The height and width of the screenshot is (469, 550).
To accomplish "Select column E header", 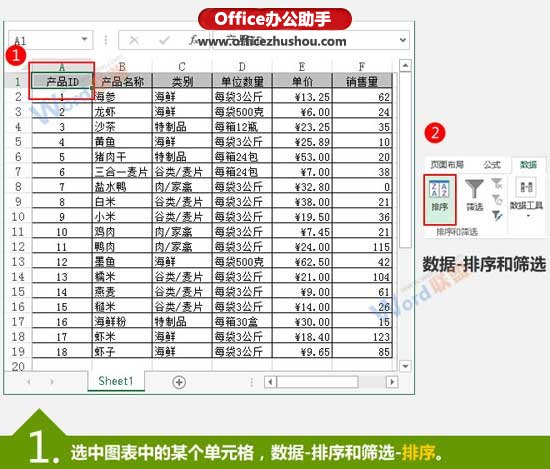I will pos(302,67).
